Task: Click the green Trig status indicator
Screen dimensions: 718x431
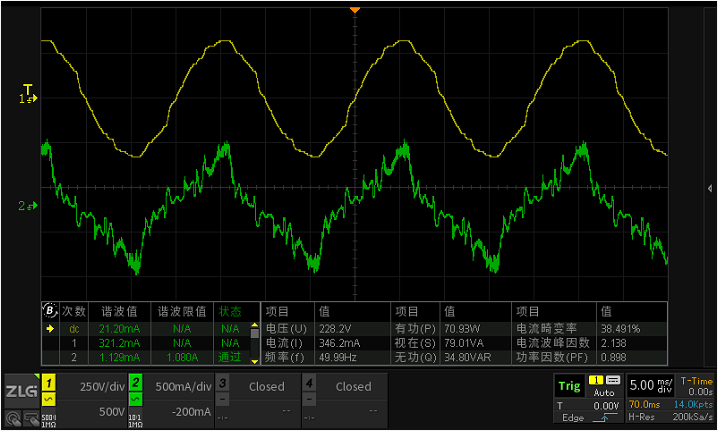Action: pos(569,386)
